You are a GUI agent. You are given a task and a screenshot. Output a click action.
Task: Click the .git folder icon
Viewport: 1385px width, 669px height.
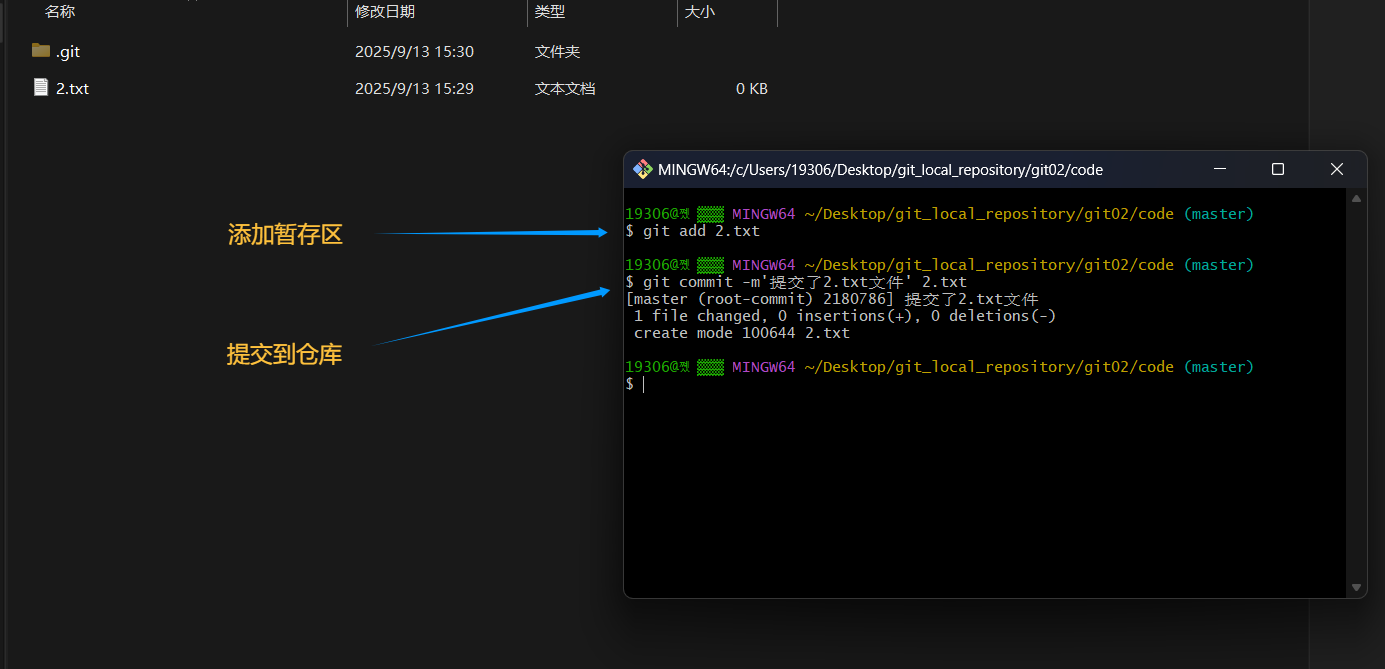click(41, 51)
